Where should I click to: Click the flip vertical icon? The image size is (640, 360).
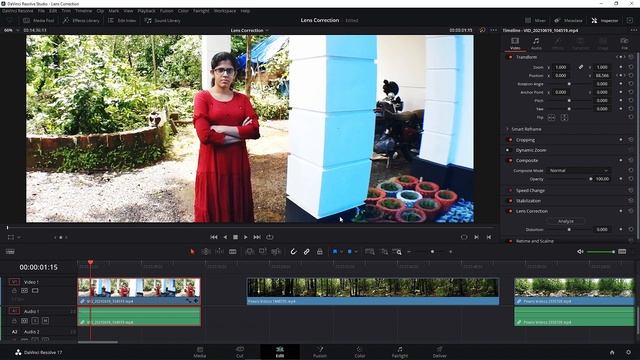pyautogui.click(x=564, y=118)
